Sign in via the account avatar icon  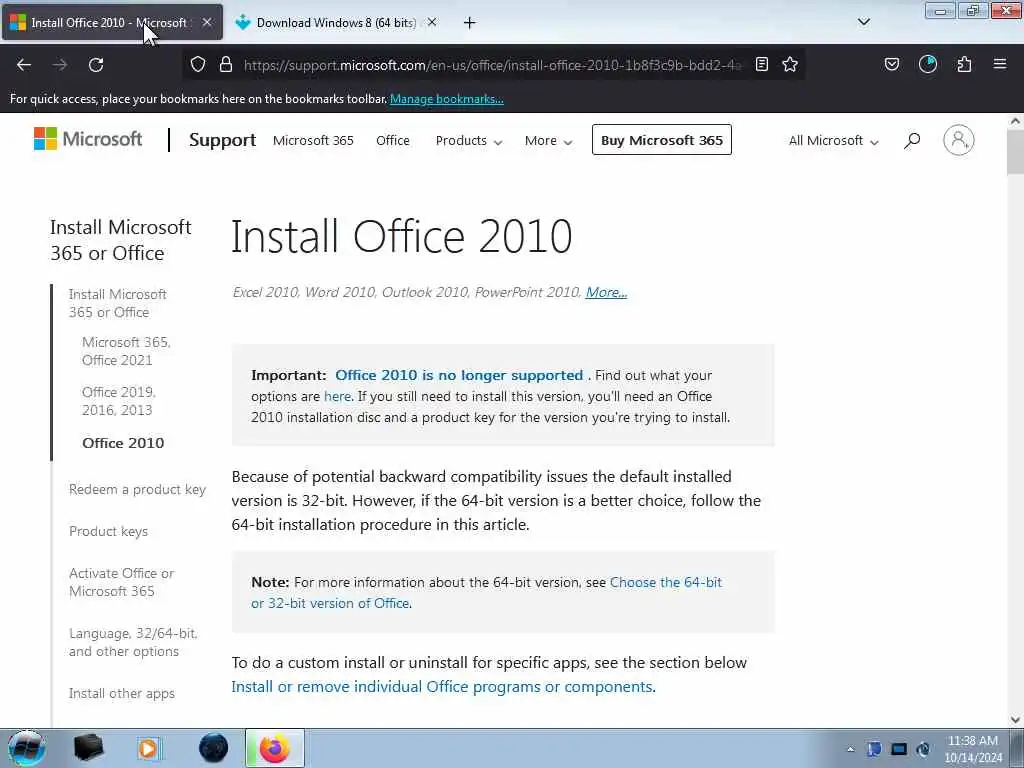click(x=959, y=140)
